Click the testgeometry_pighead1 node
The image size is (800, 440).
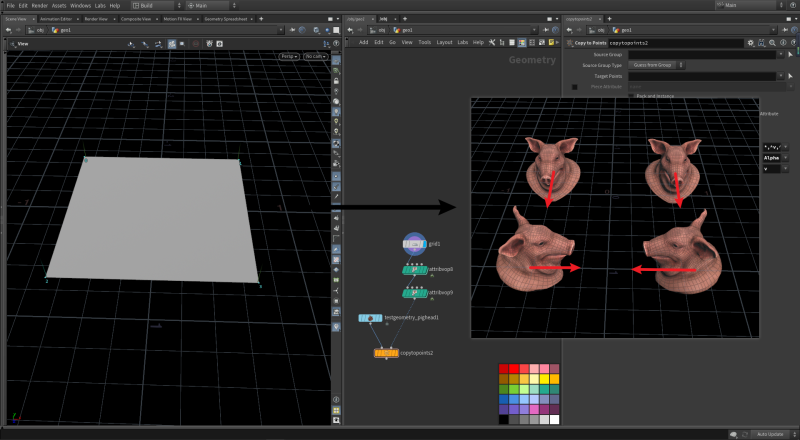(371, 318)
